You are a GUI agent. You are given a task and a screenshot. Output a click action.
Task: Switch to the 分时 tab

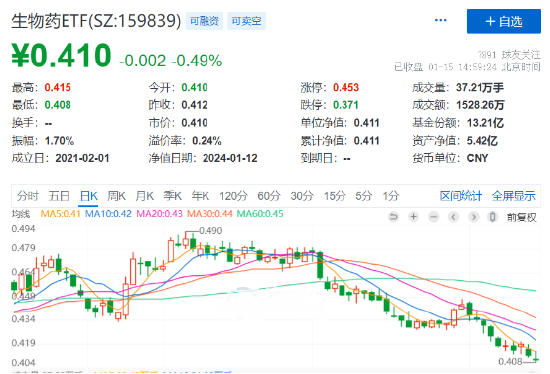(x=28, y=196)
